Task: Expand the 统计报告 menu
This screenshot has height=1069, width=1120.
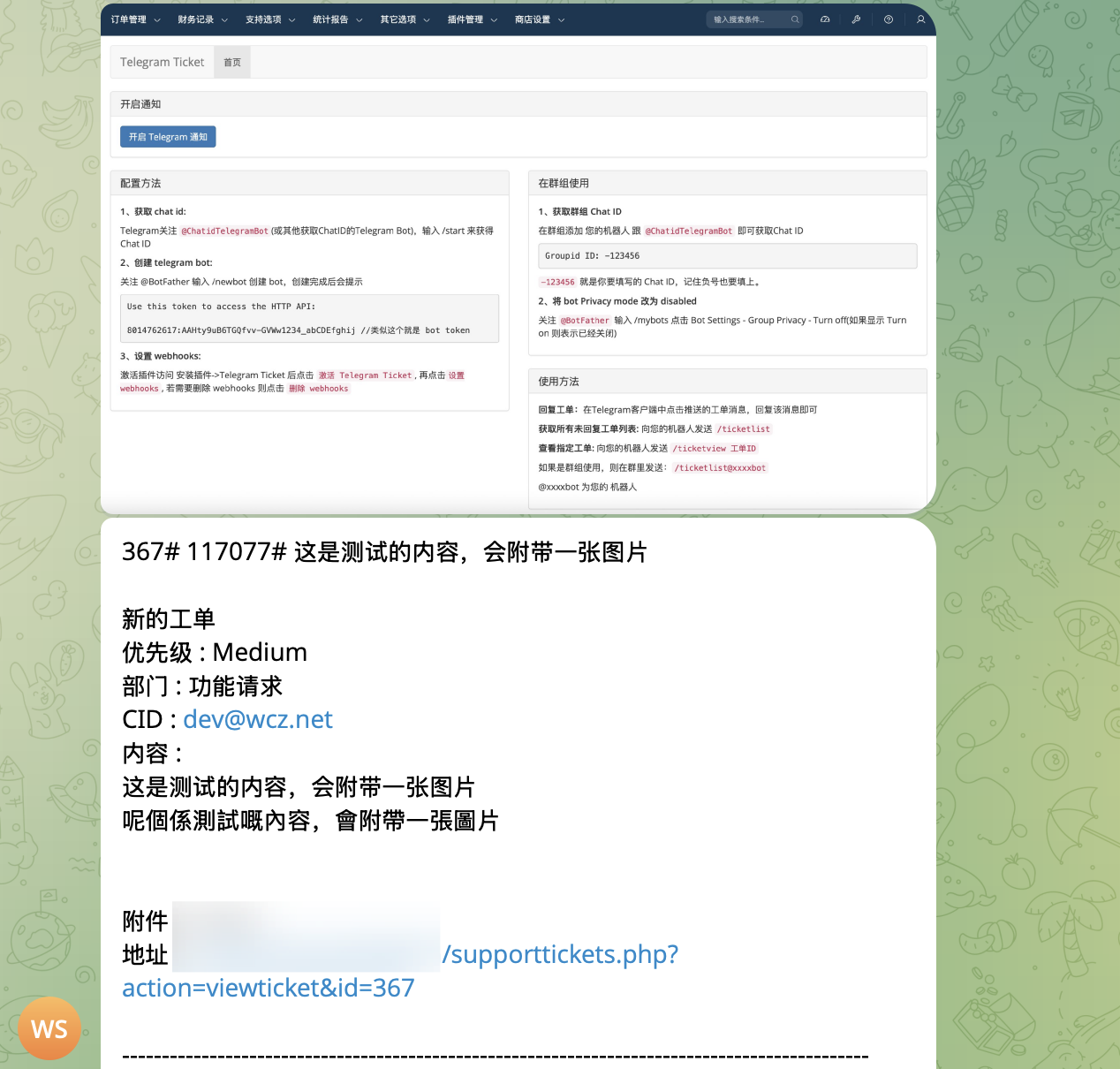Action: tap(337, 19)
